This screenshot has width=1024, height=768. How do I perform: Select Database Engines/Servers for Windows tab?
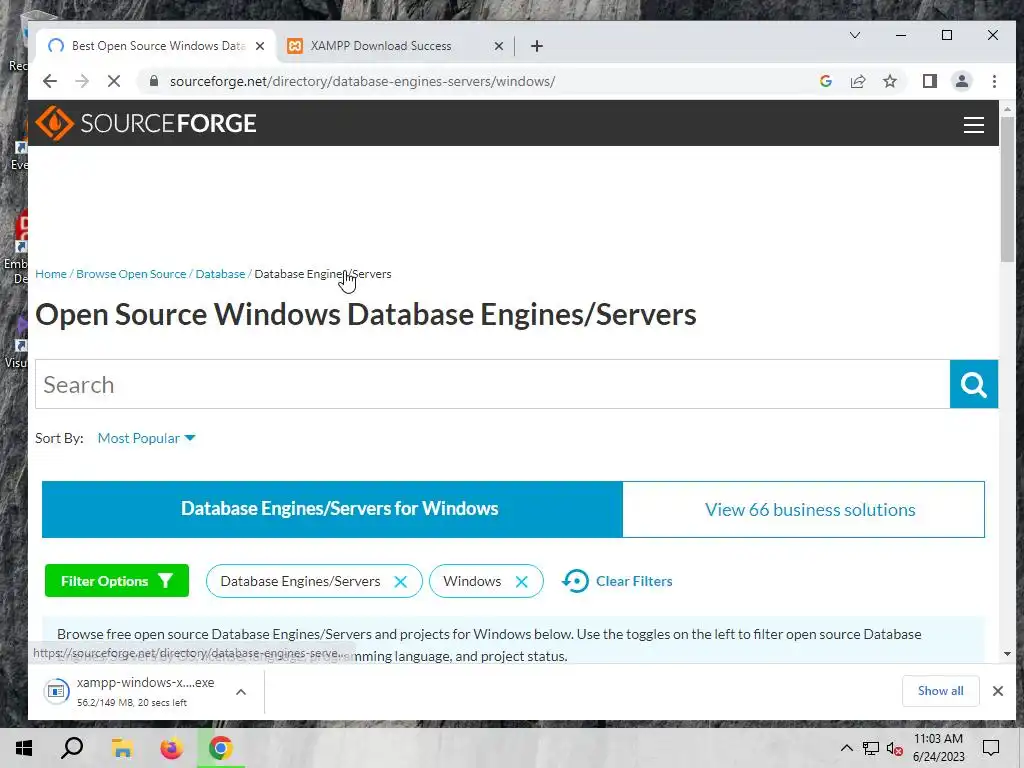pyautogui.click(x=332, y=509)
